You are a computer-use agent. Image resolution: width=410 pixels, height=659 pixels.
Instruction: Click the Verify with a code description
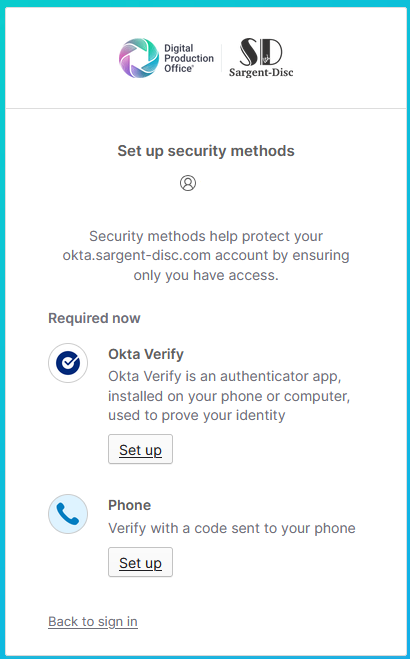pyautogui.click(x=232, y=528)
